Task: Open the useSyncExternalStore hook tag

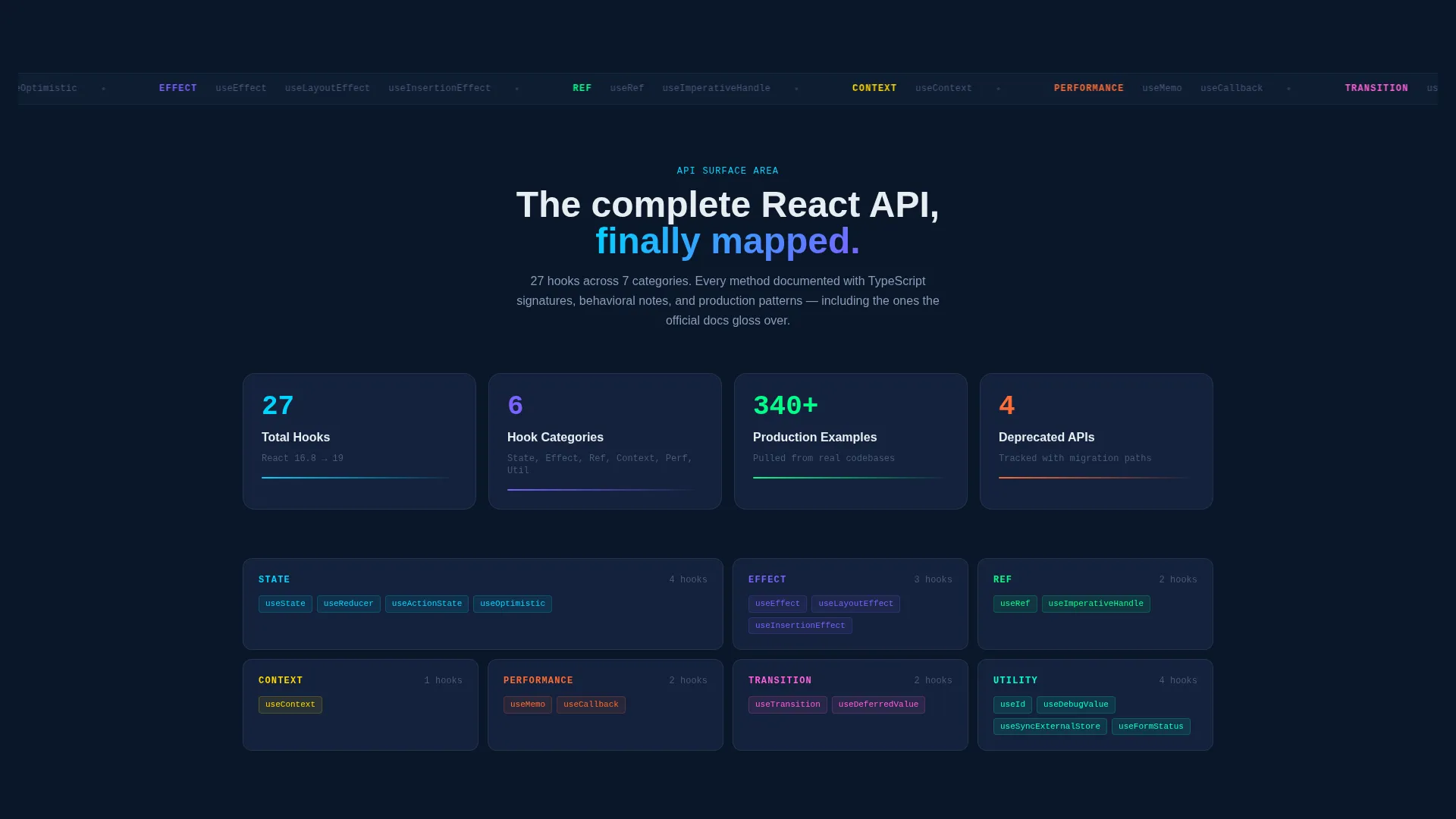Action: 1050,726
